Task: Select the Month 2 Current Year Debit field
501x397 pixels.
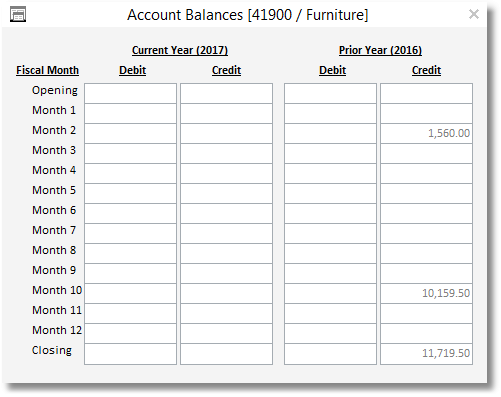Action: click(130, 133)
